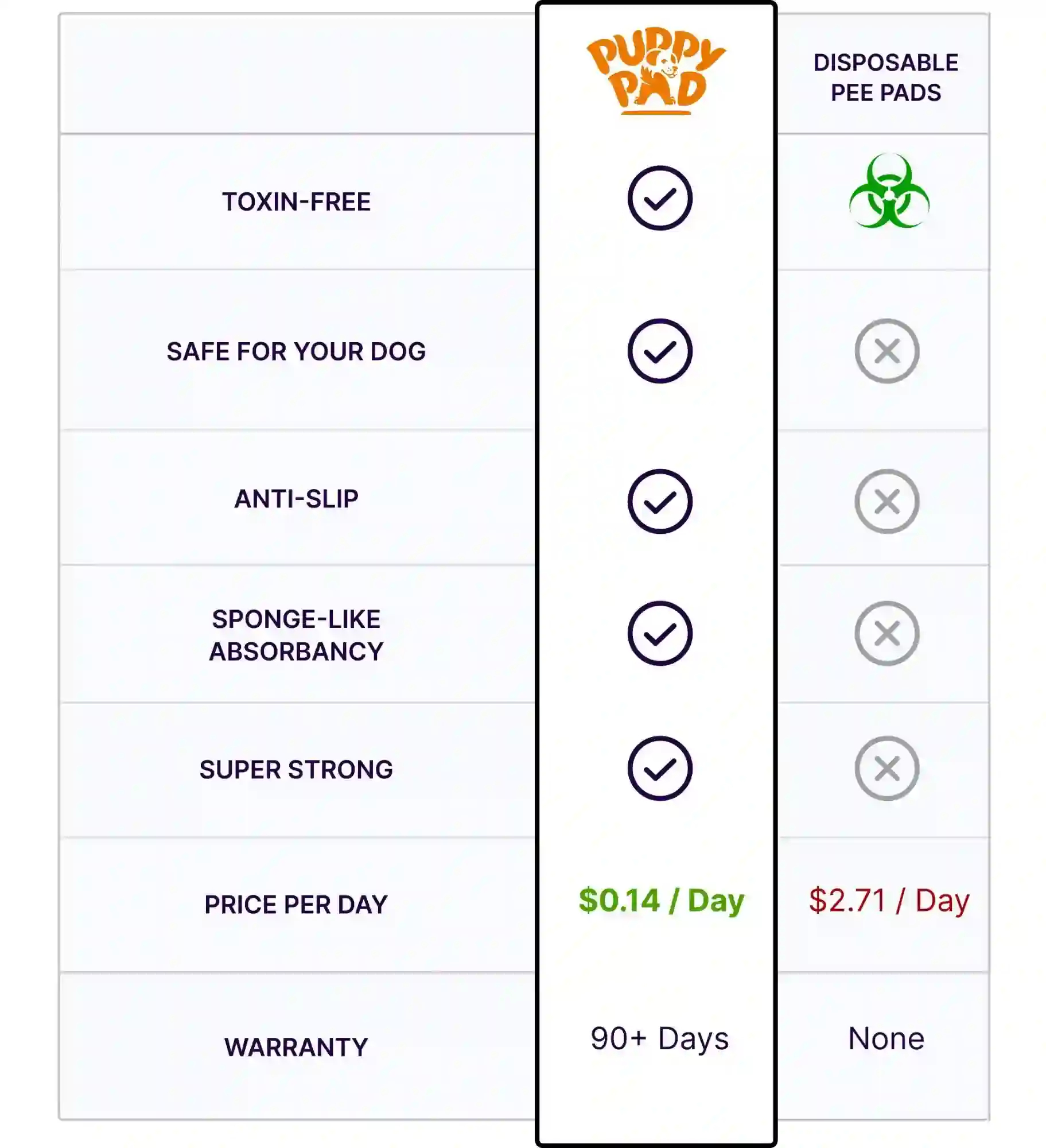The image size is (1046, 1148).
Task: Click disposable pads' Anti-Slip X icon
Action: (887, 502)
